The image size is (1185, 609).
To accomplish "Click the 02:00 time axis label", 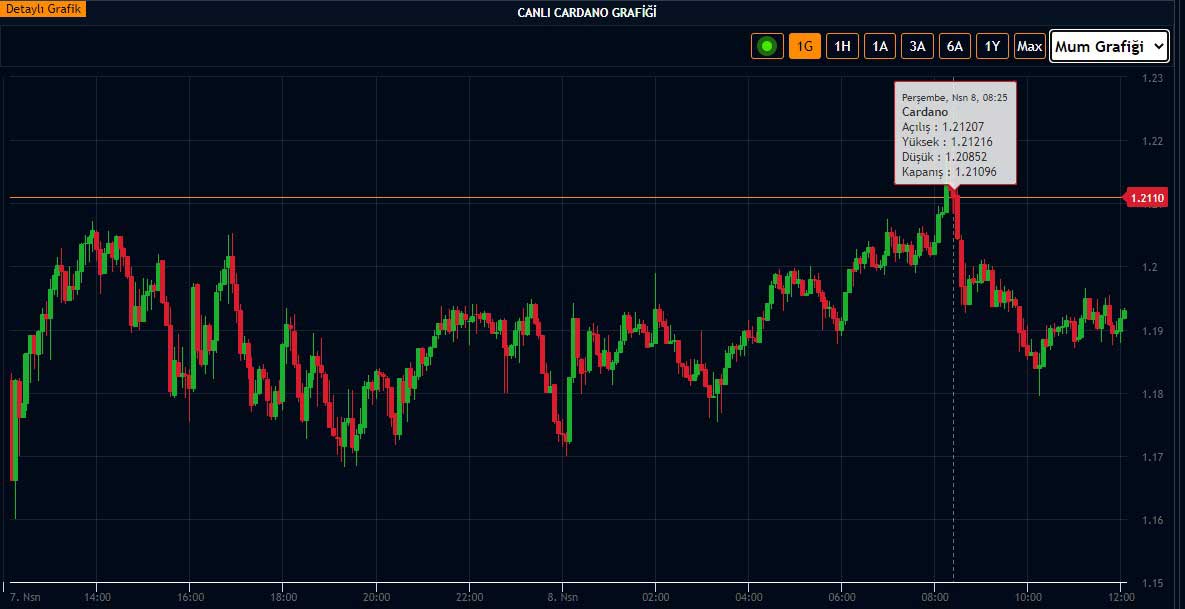I will pos(655,597).
